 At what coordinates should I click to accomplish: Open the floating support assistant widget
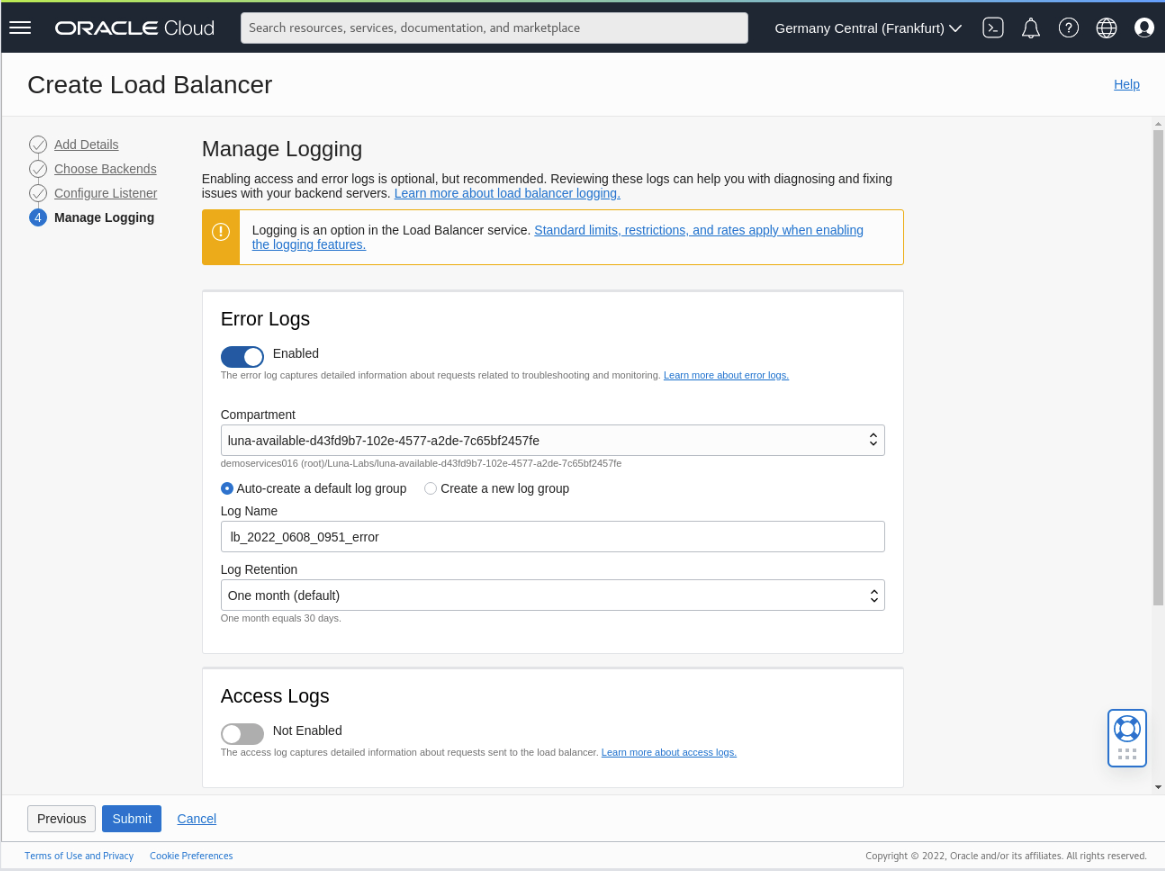coord(1127,737)
